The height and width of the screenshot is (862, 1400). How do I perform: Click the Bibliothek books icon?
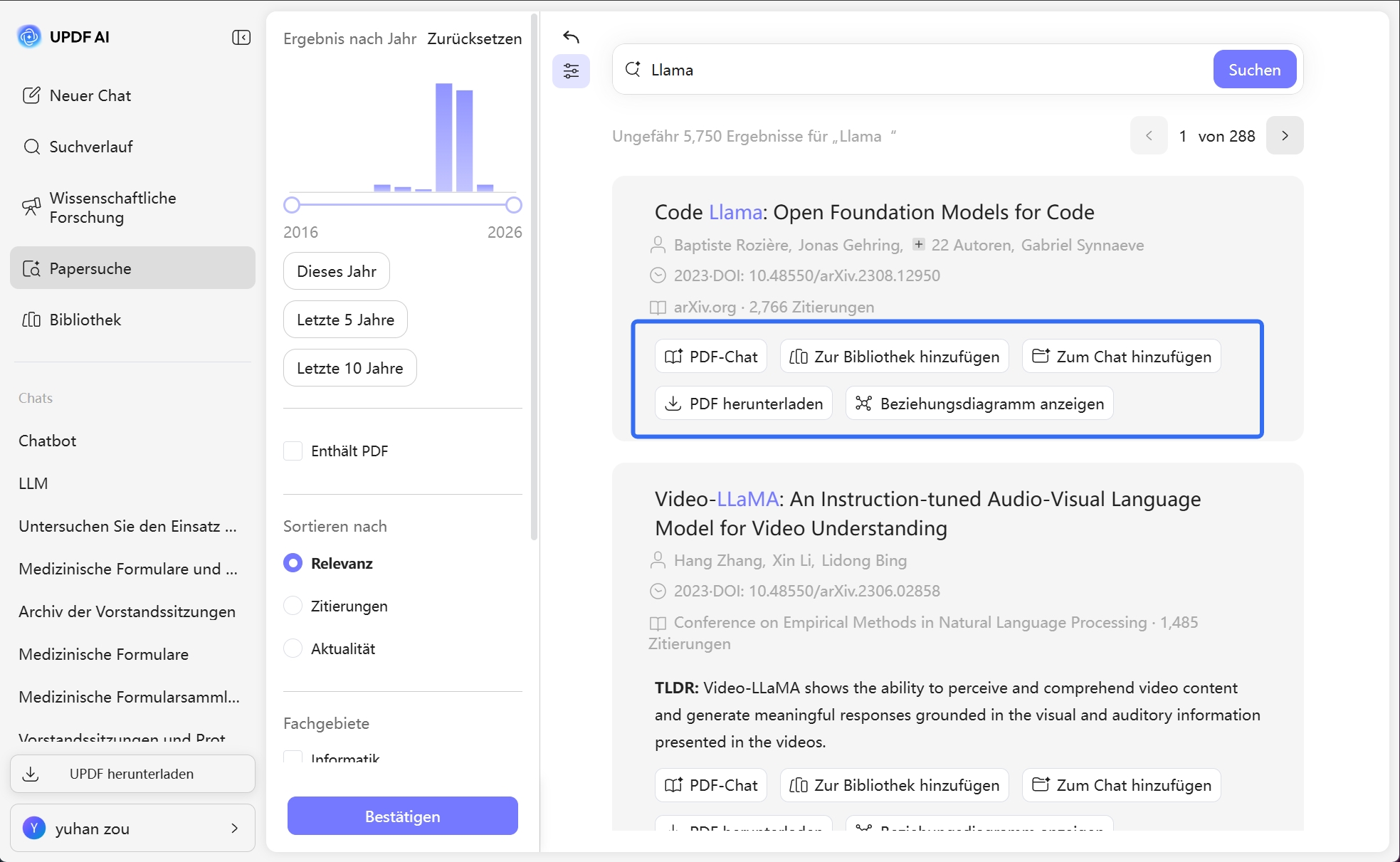[x=31, y=320]
